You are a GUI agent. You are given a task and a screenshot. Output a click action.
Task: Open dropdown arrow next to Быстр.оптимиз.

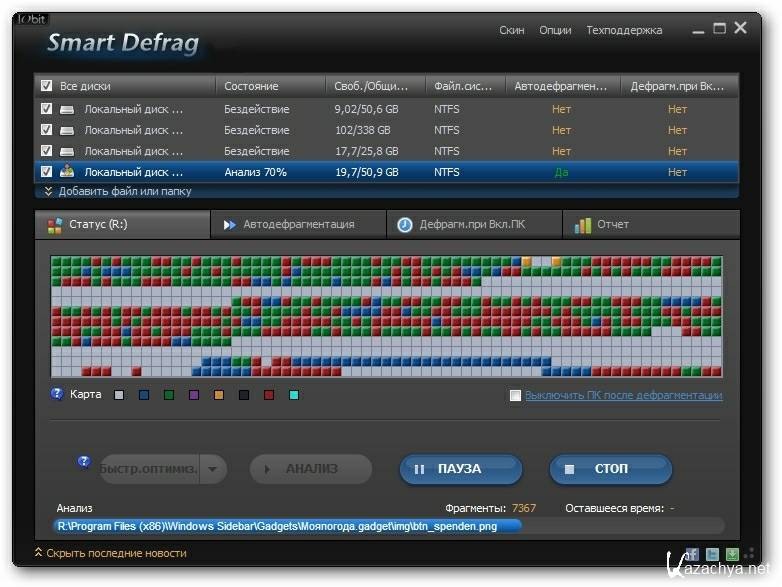point(213,469)
